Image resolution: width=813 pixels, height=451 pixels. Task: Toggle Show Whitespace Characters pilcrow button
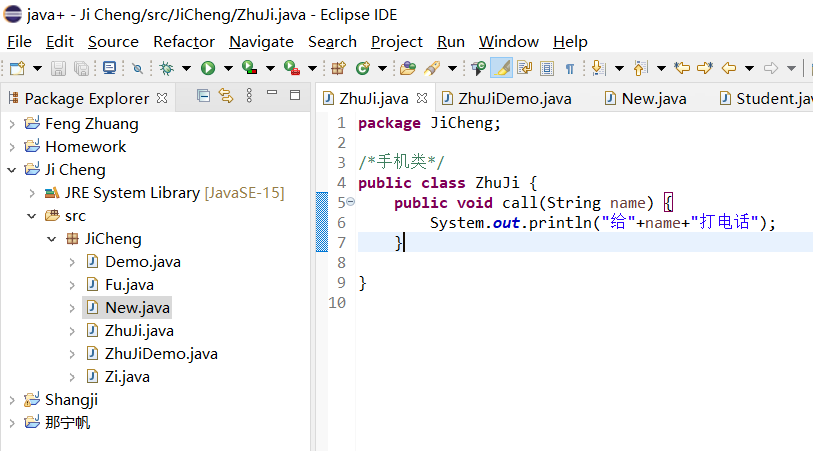(570, 68)
